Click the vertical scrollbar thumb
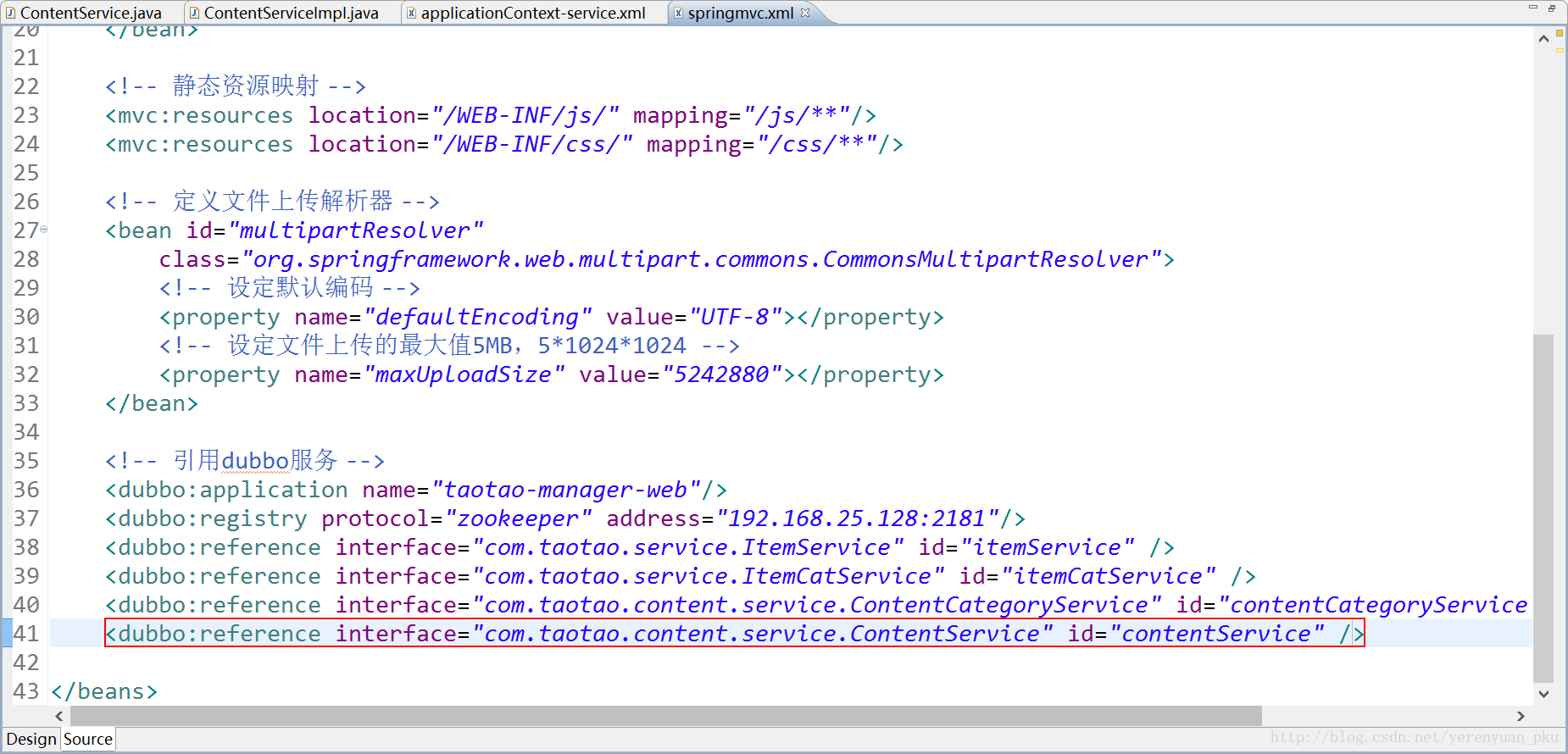 coord(1543,508)
